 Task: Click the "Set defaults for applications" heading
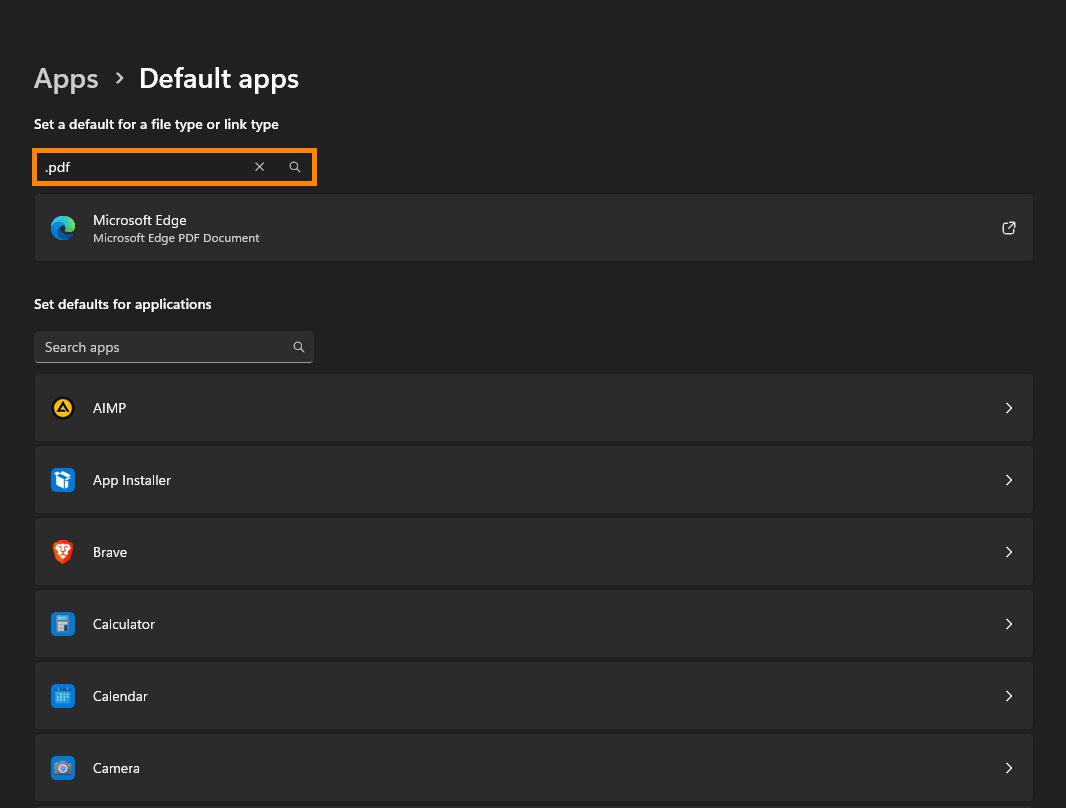pyautogui.click(x=122, y=304)
